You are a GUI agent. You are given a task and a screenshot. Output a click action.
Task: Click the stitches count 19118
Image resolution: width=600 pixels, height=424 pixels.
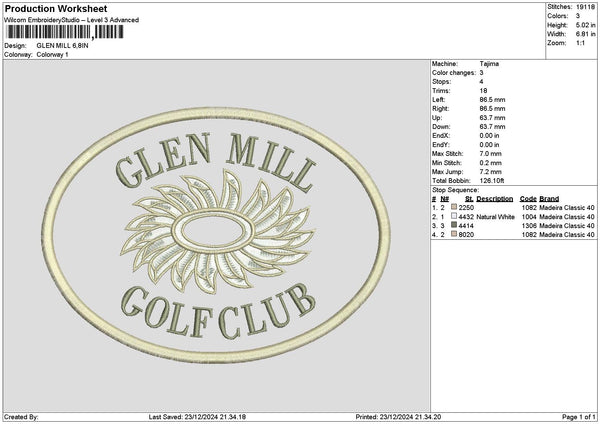[585, 7]
